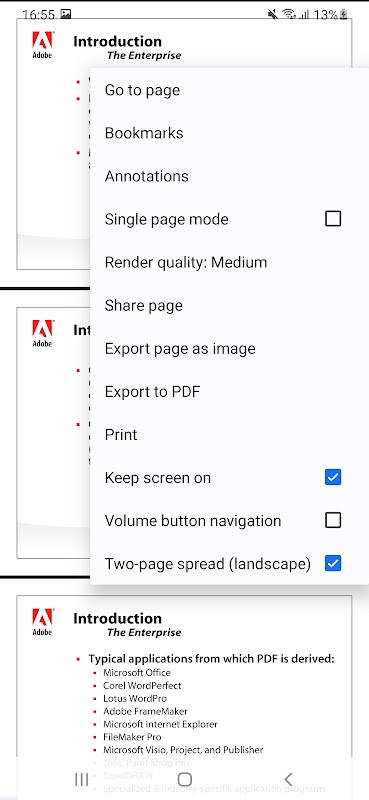
Task: Tap the Adobe logo on third page
Action: pyautogui.click(x=42, y=622)
